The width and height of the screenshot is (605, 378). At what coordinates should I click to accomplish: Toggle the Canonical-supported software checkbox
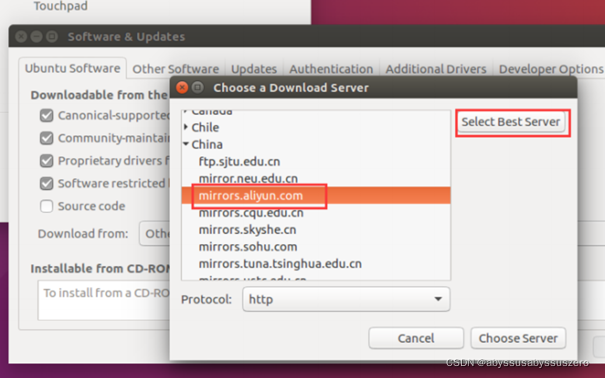(47, 115)
